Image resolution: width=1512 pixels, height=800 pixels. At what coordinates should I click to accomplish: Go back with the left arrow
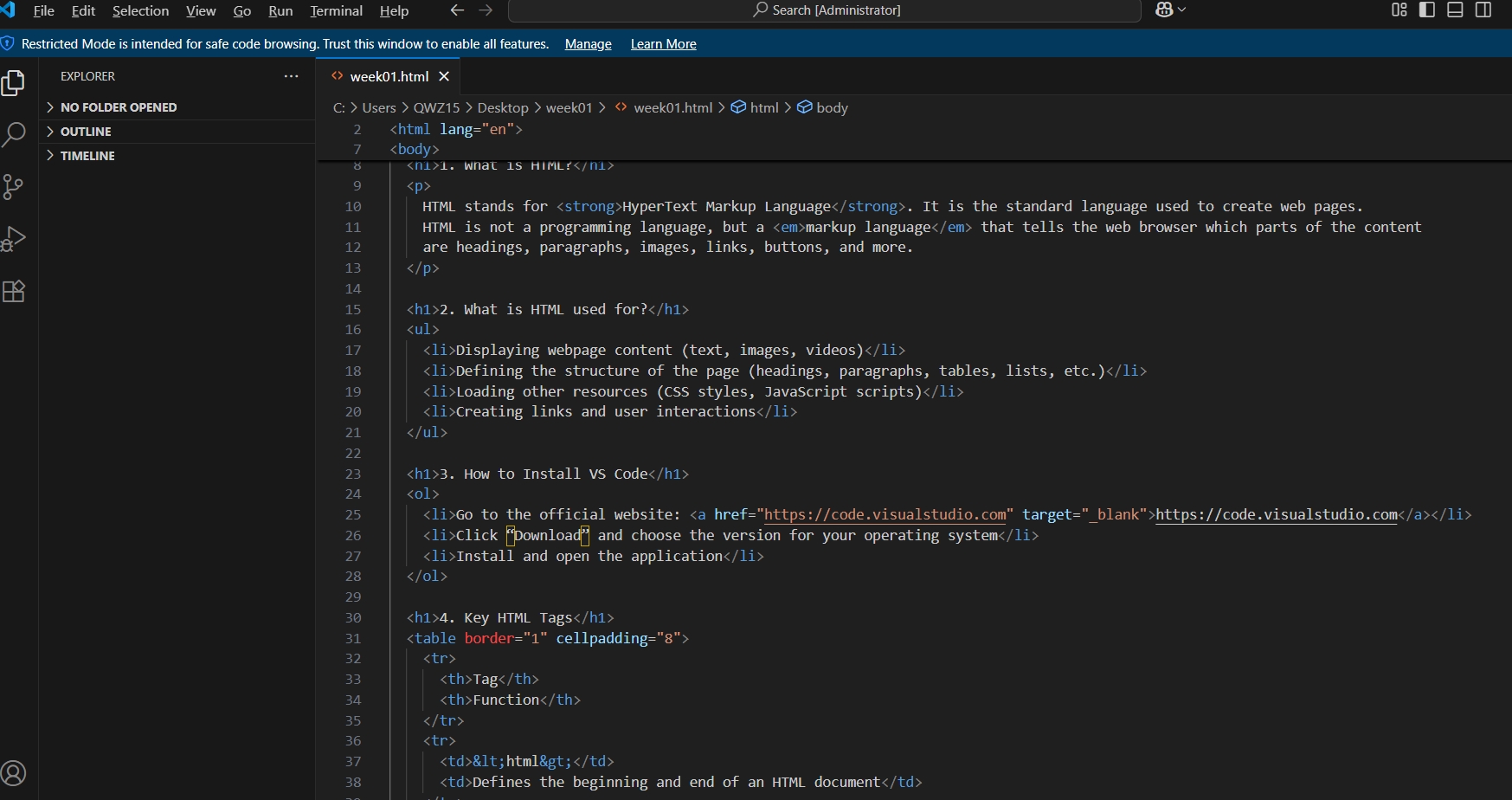[x=457, y=10]
